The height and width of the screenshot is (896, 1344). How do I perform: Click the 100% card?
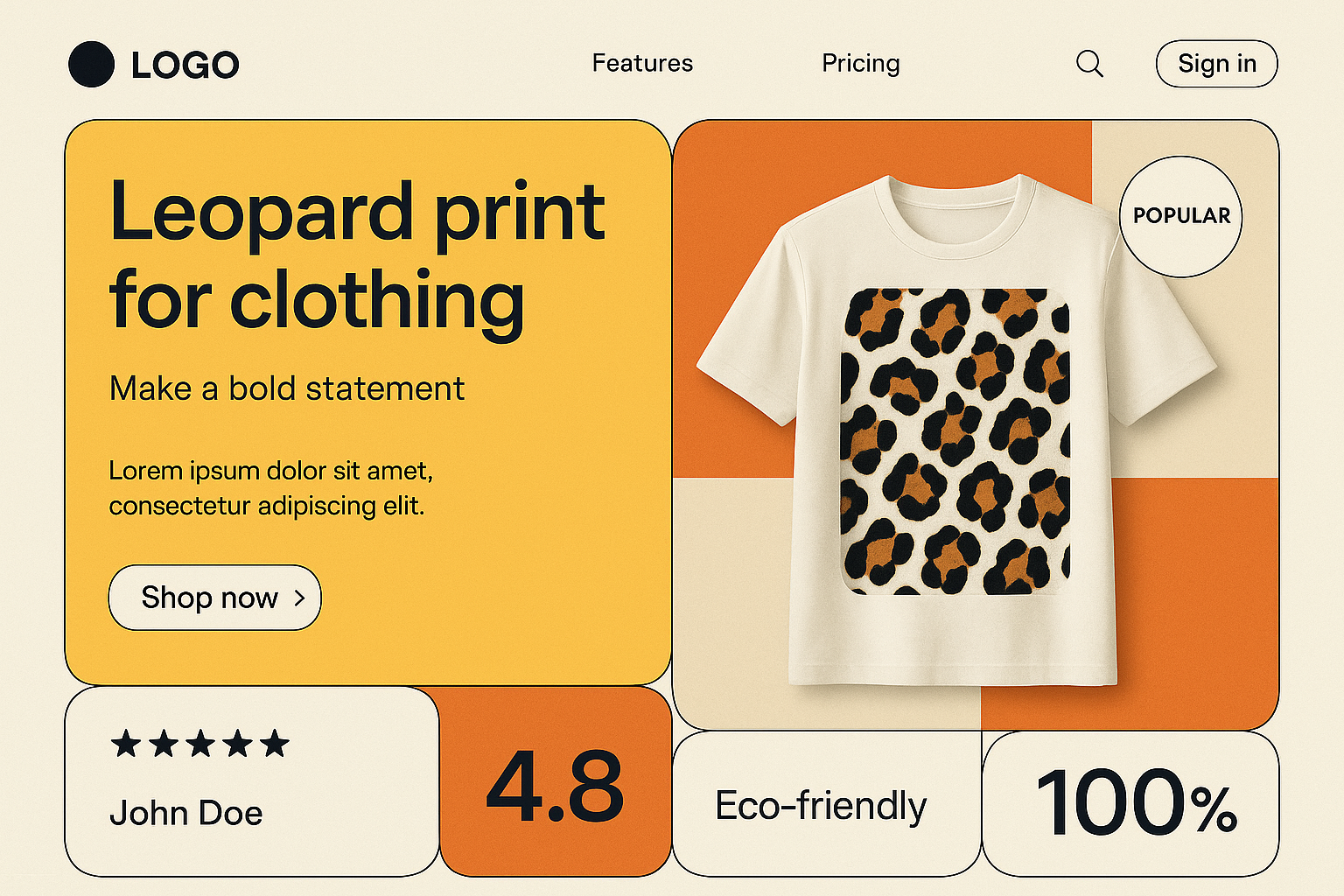click(1135, 803)
